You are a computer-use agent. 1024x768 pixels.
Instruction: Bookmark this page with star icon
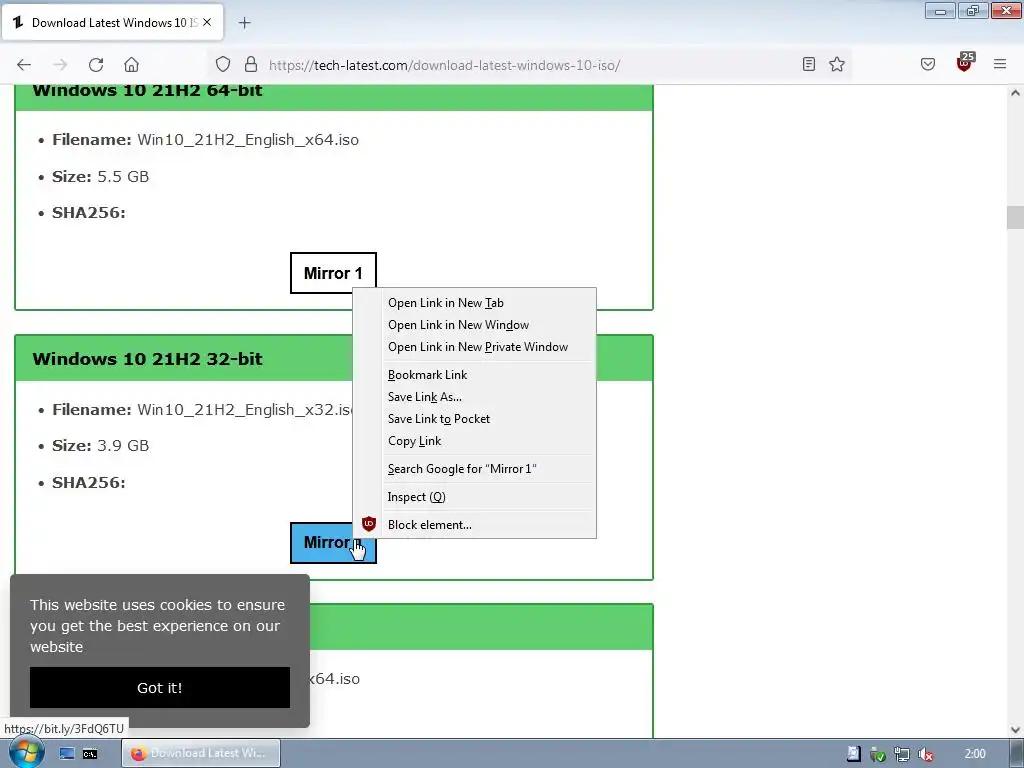click(837, 64)
